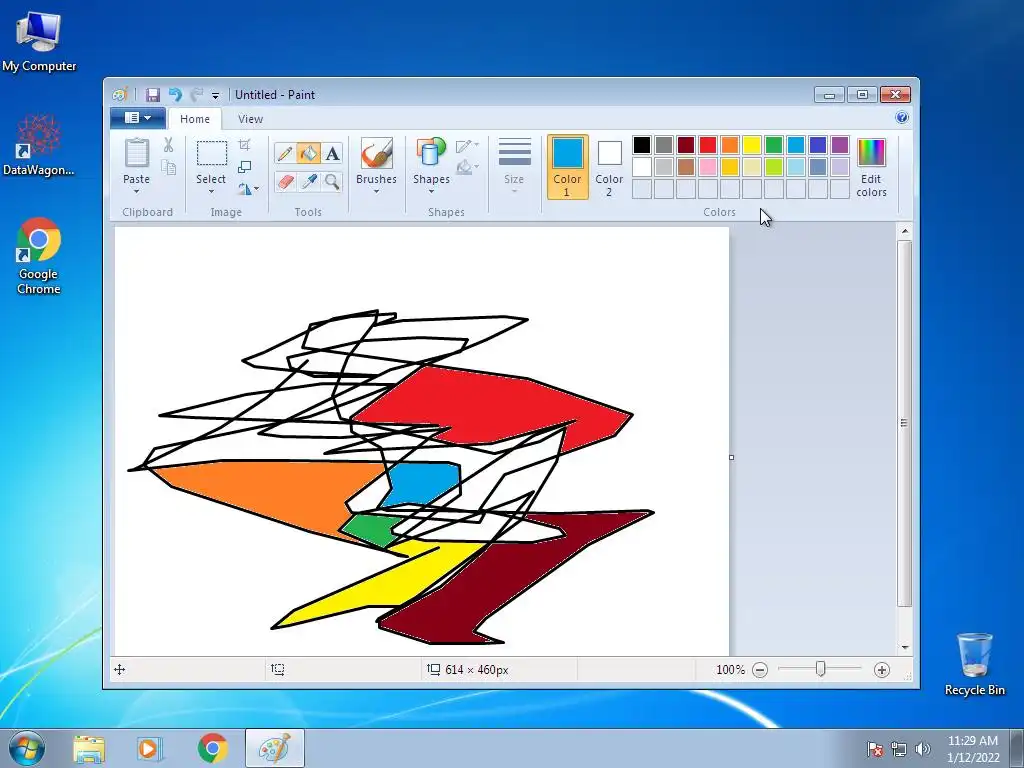
Task: Click the volume speaker tray icon
Action: pyautogui.click(x=922, y=750)
